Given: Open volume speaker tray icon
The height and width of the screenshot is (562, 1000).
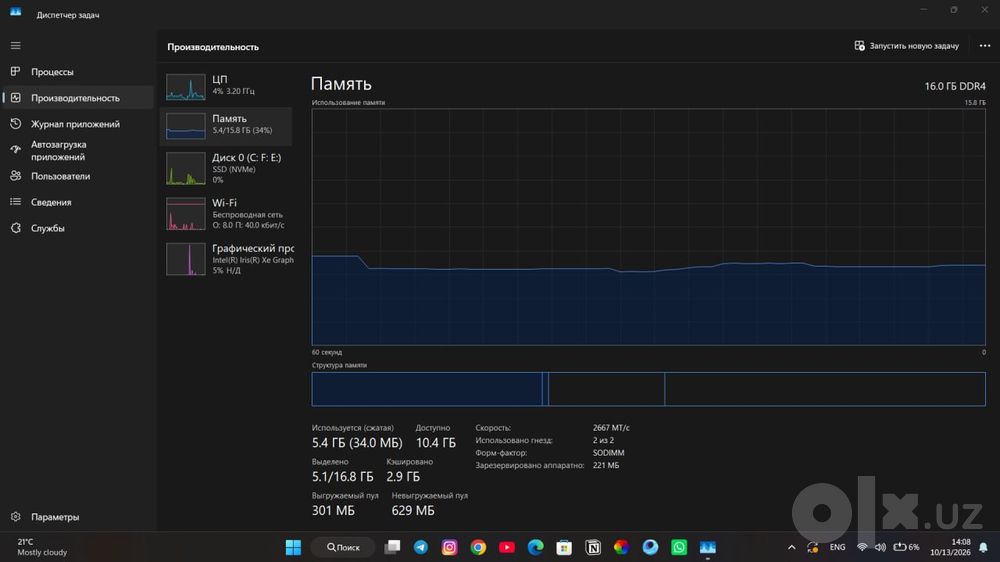Looking at the screenshot, I should pos(880,547).
